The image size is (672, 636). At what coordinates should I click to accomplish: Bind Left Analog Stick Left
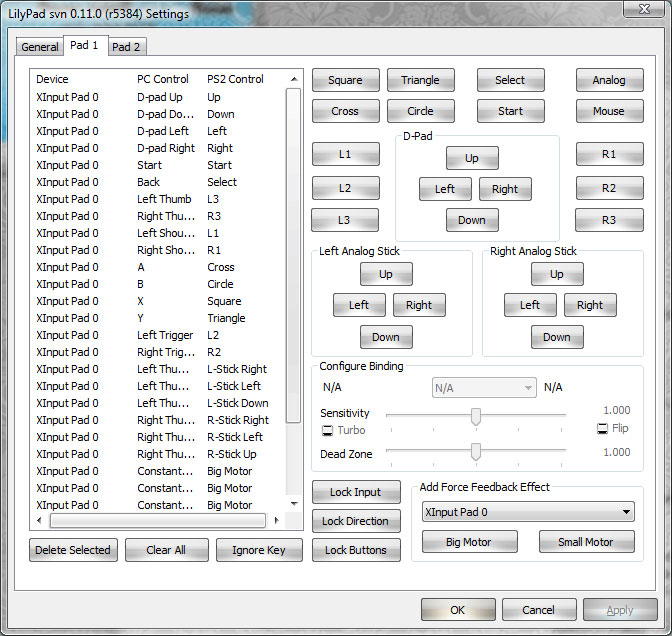[x=359, y=305]
